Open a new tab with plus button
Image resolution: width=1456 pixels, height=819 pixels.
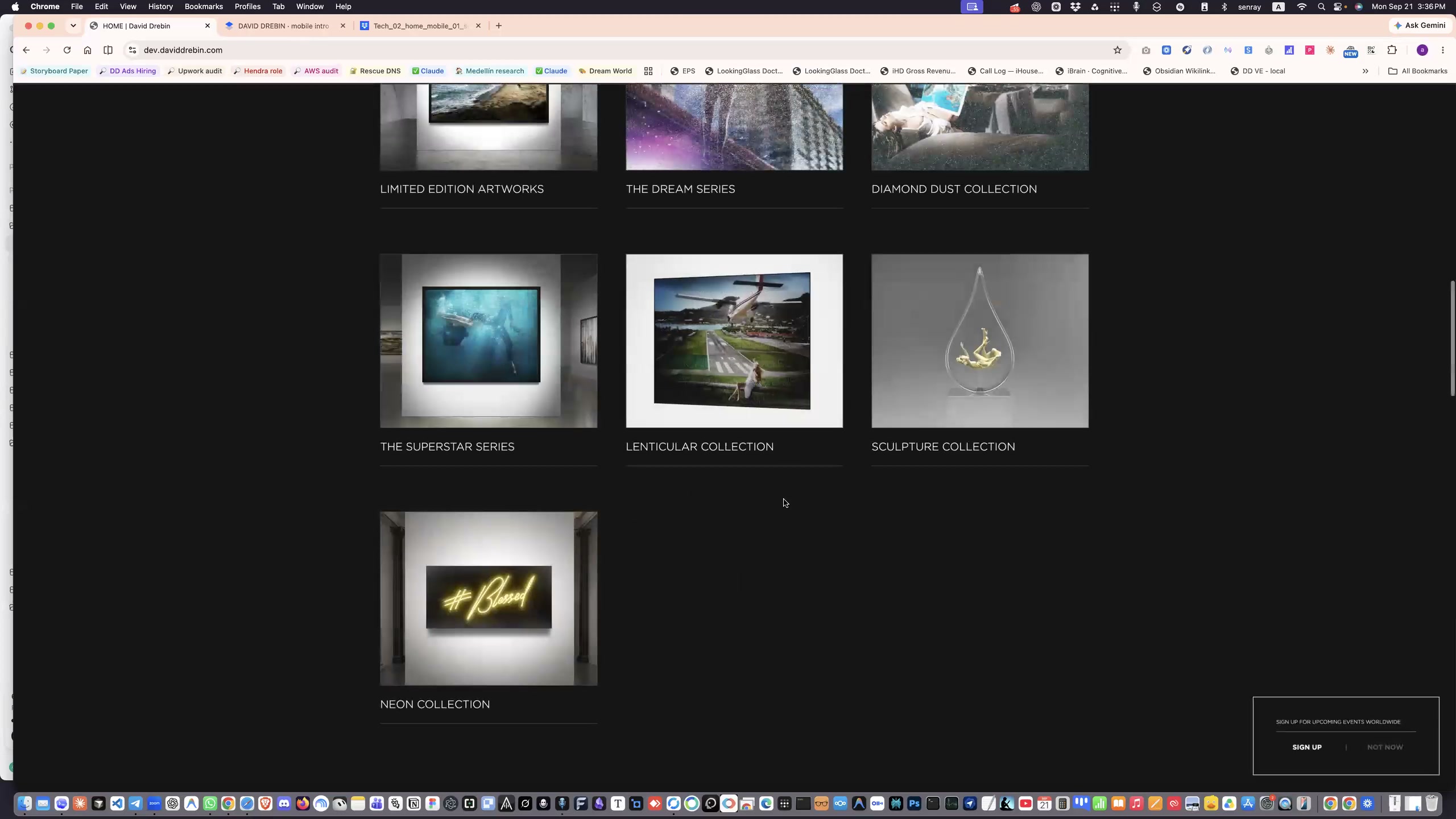[x=499, y=26]
